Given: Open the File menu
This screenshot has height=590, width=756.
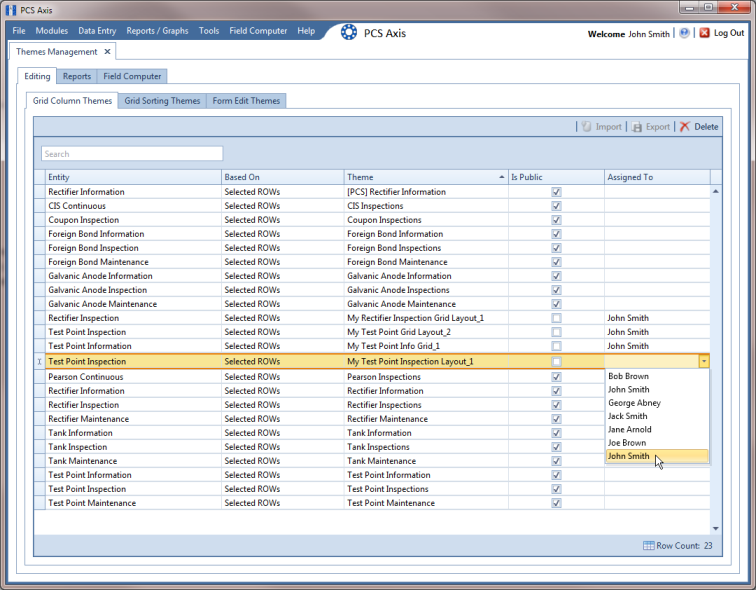Looking at the screenshot, I should [19, 31].
